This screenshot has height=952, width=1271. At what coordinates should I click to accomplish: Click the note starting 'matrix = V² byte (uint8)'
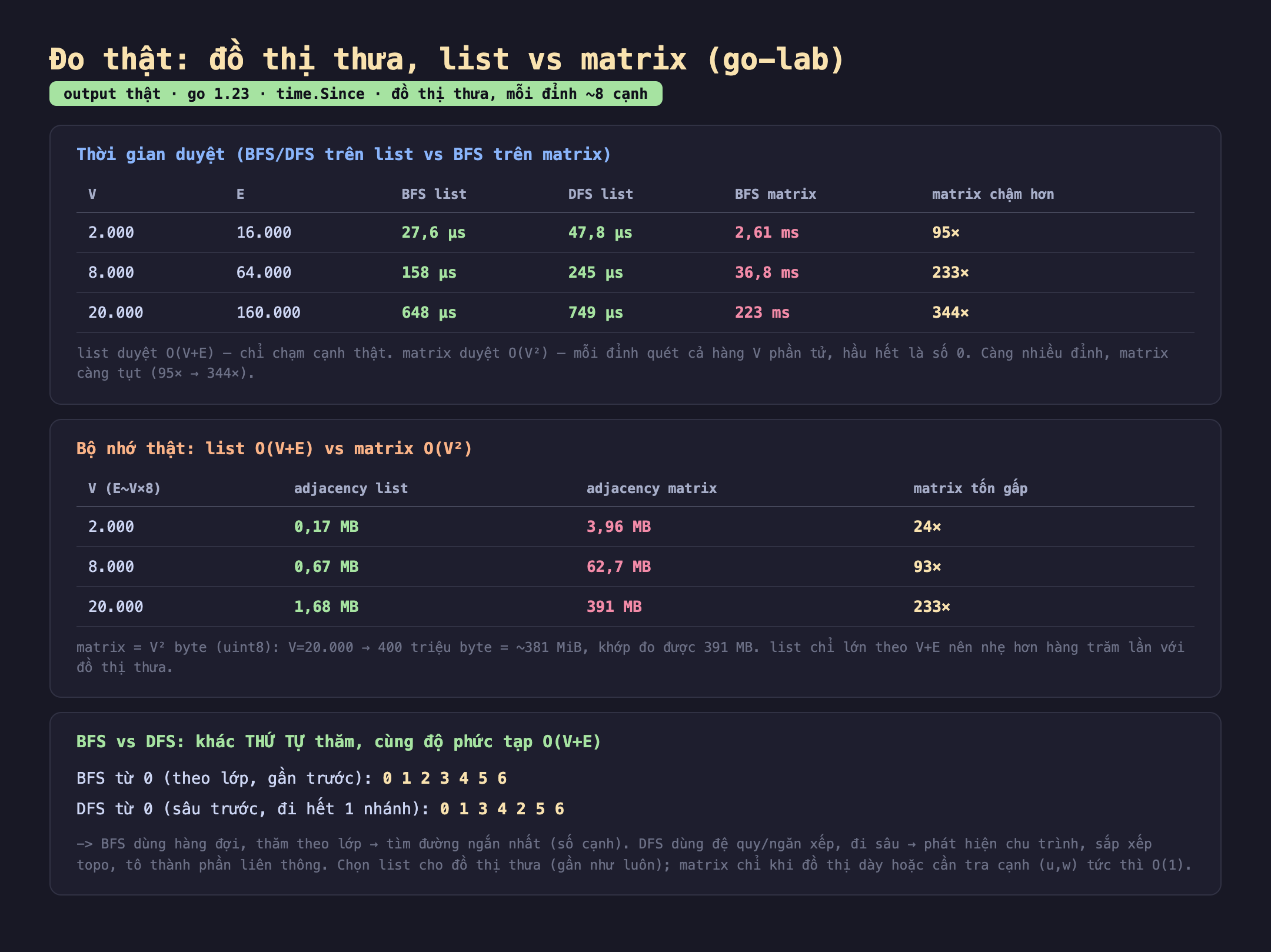coord(630,657)
